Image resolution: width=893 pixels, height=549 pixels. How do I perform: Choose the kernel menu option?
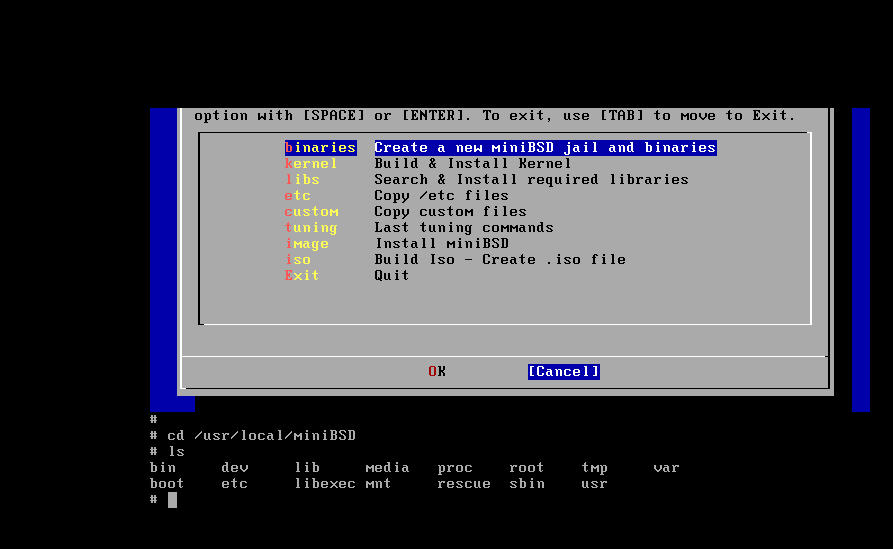pyautogui.click(x=311, y=164)
